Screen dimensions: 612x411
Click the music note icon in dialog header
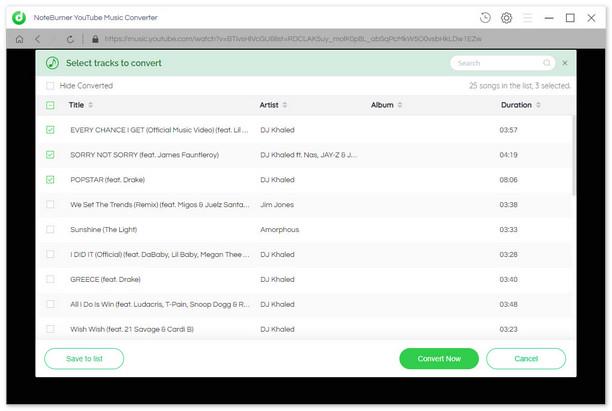tap(52, 63)
